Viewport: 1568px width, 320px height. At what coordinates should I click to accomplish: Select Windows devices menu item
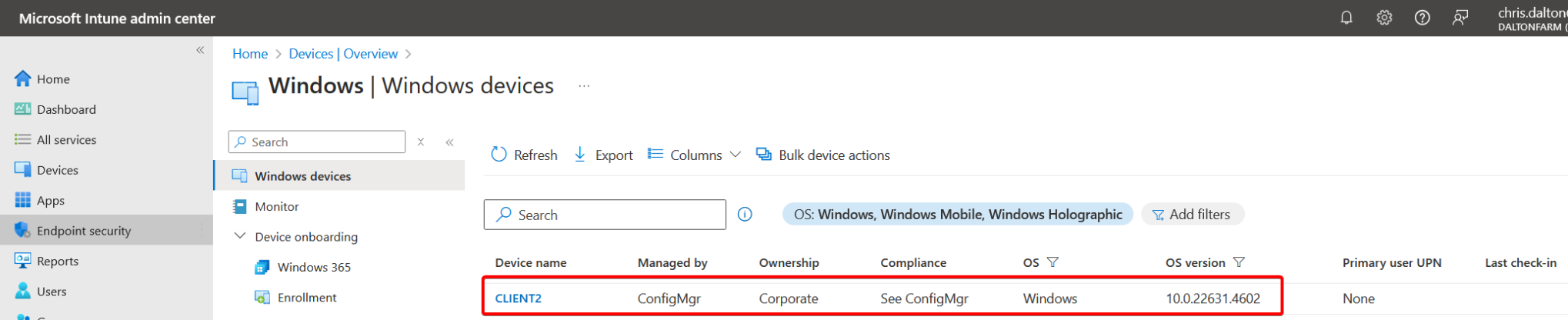click(339, 176)
